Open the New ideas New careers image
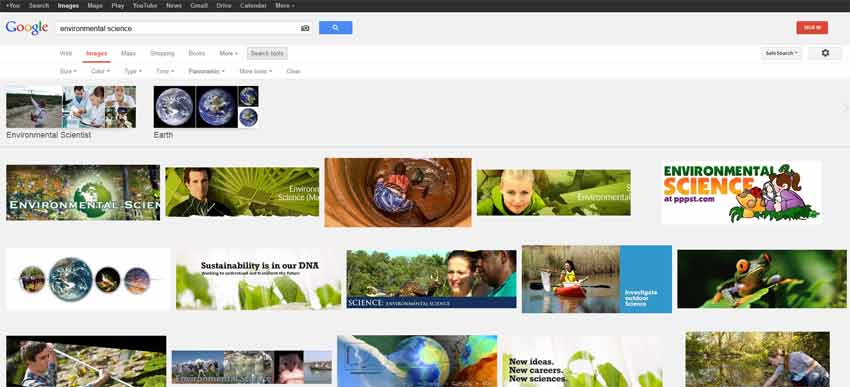850x387 pixels. tap(582, 361)
